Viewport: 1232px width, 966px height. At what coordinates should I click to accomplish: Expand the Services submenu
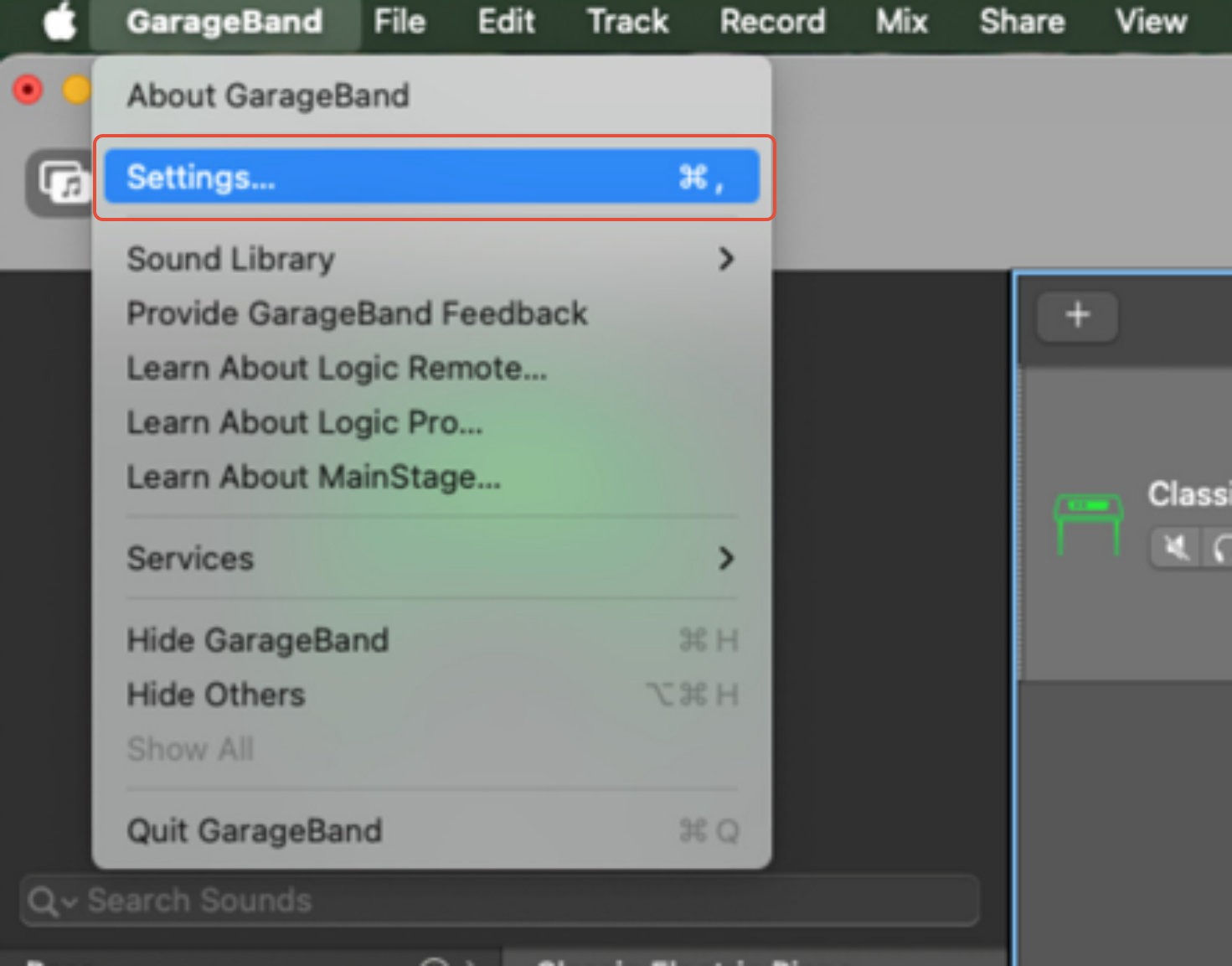pyautogui.click(x=431, y=558)
